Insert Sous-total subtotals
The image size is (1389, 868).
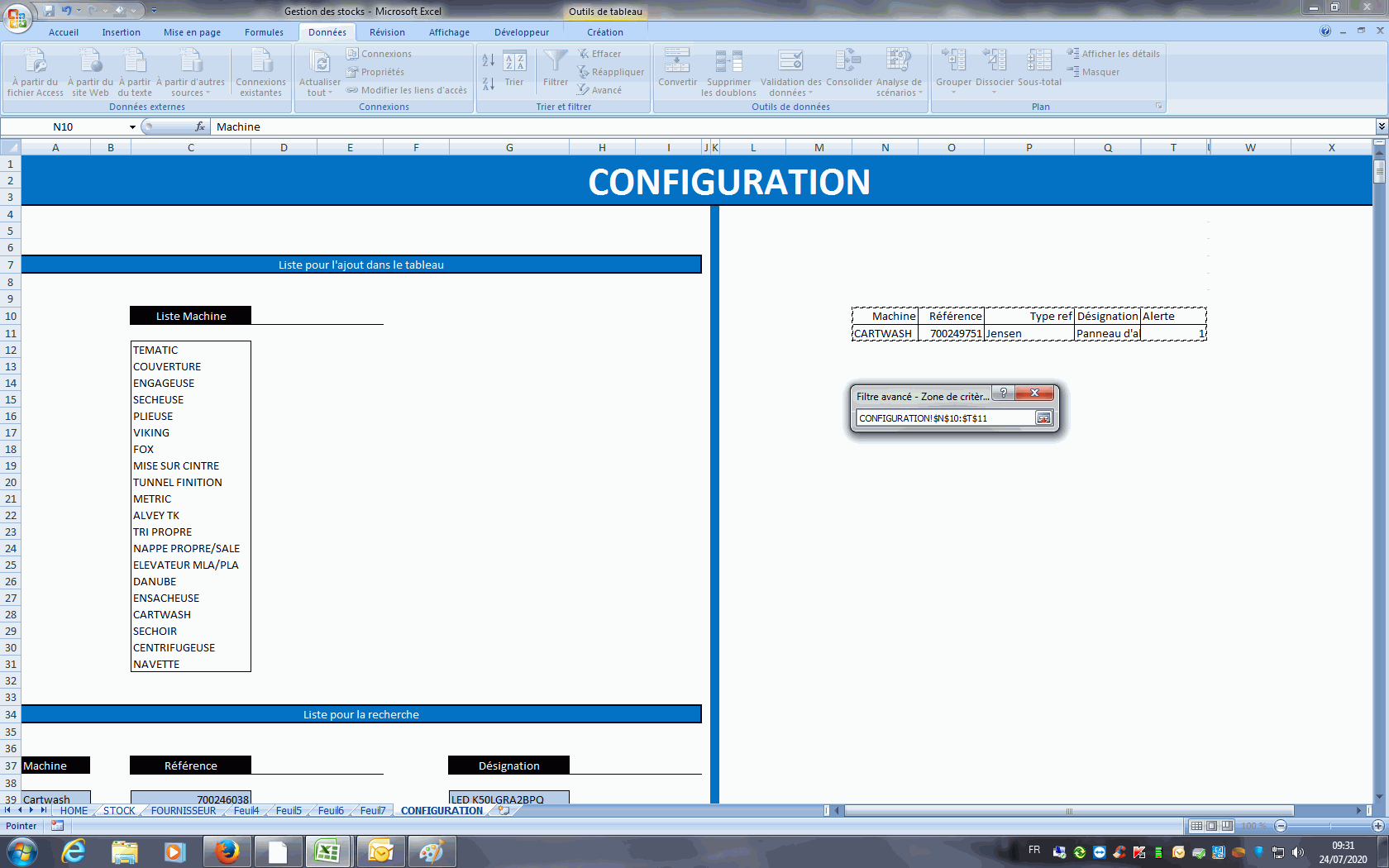pos(1039,68)
